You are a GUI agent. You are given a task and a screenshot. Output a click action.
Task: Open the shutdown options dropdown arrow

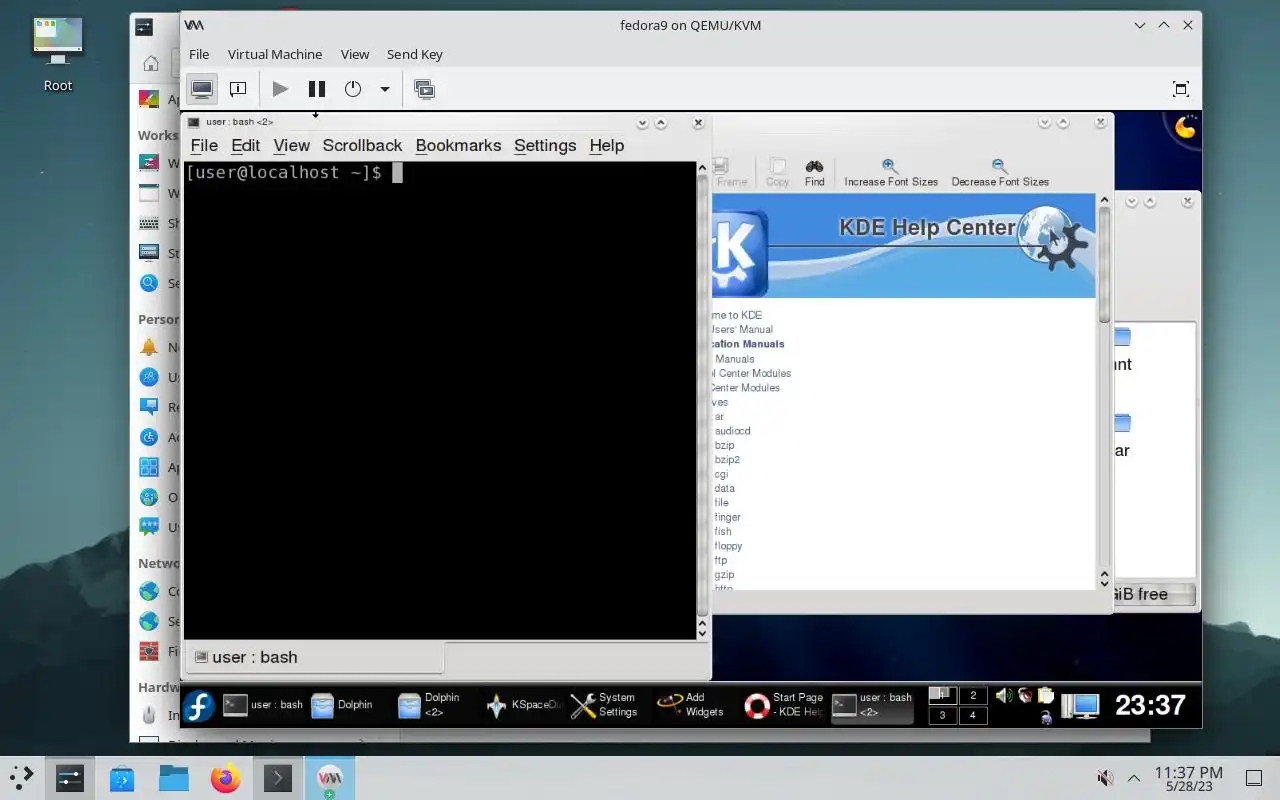[x=384, y=89]
